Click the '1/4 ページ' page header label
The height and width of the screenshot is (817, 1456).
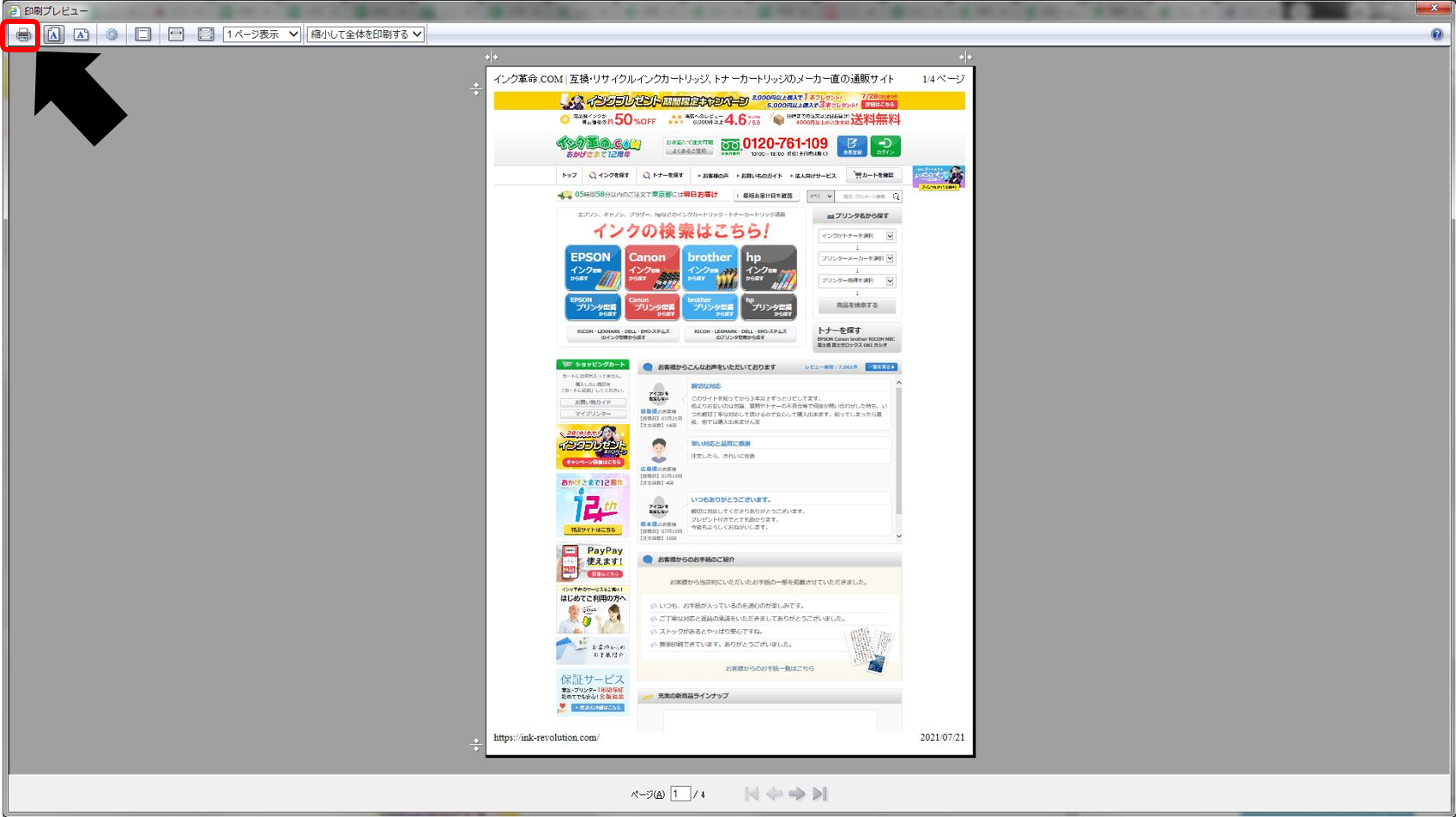[x=943, y=79]
